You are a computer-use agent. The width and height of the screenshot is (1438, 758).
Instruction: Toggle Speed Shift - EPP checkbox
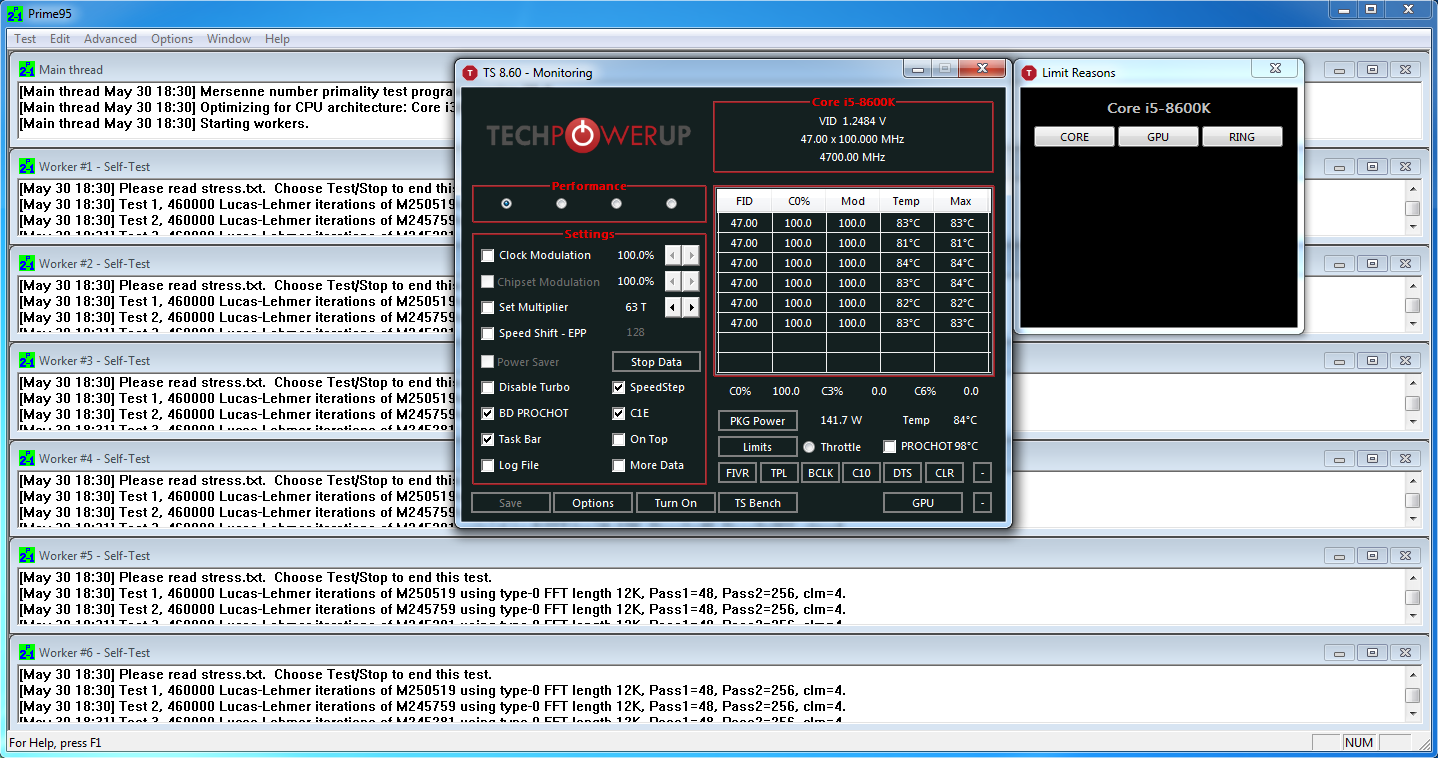click(488, 334)
